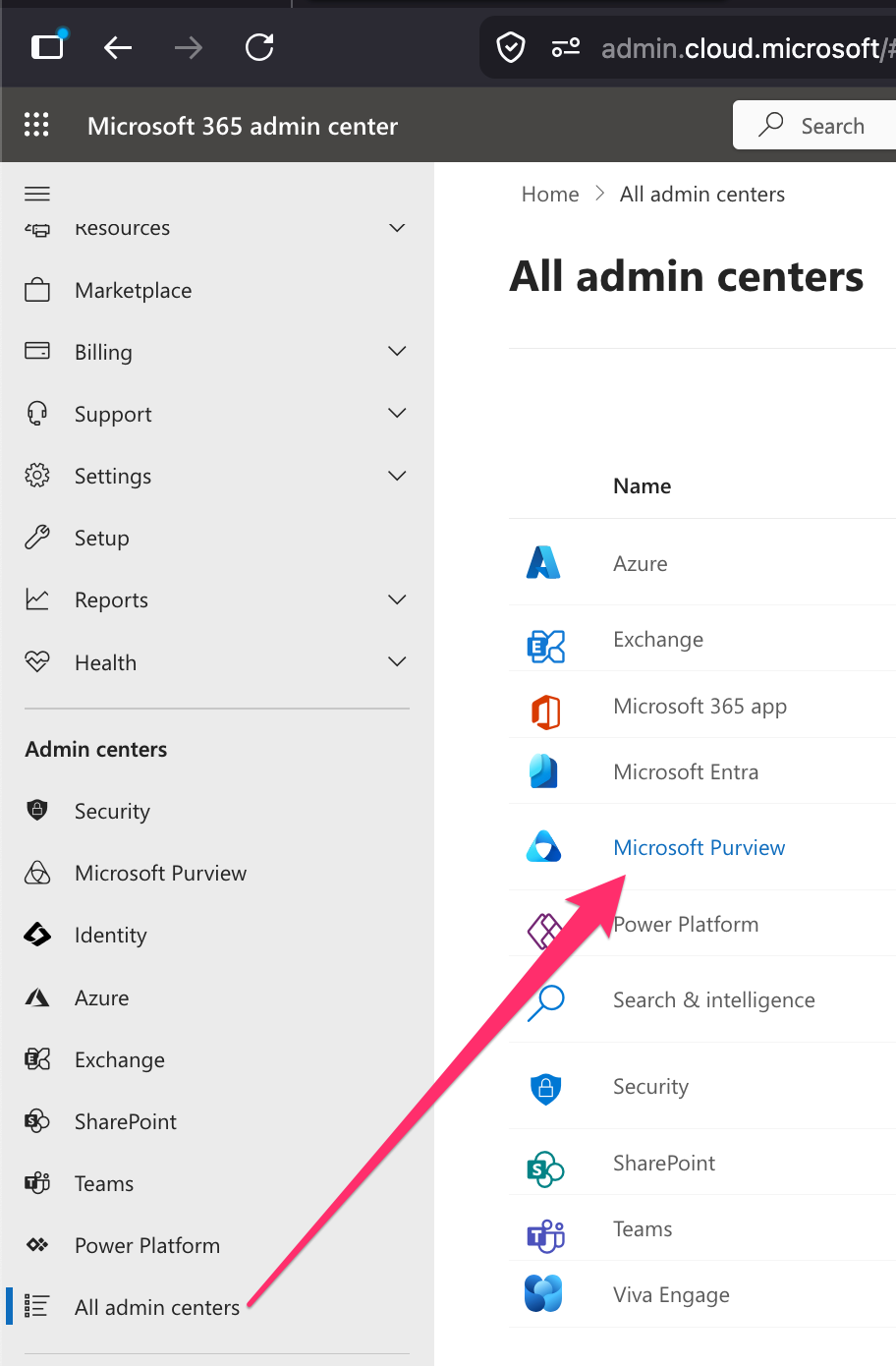Click the Security shield icon in list
Image resolution: width=896 pixels, height=1366 pixels.
pos(545,1087)
